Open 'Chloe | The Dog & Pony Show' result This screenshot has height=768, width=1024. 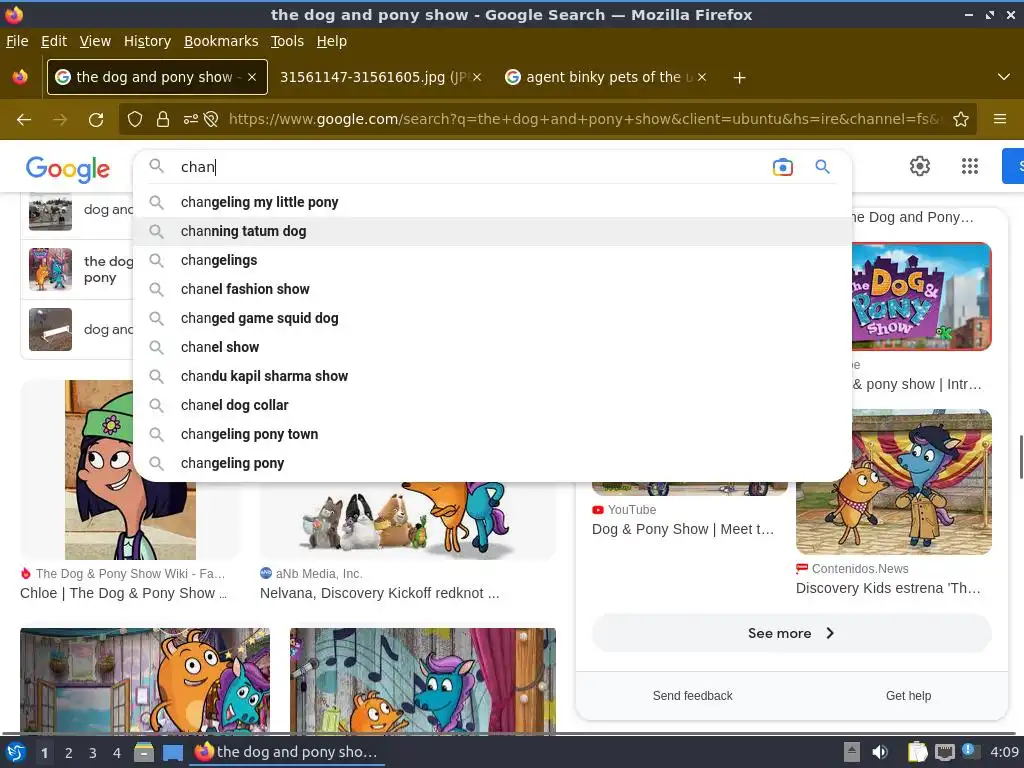tap(124, 593)
